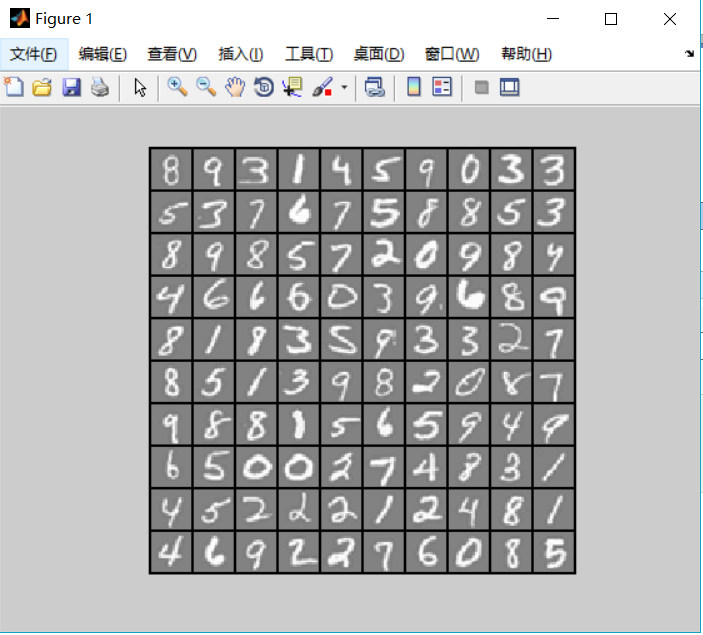Maximize the Figure 1 window
The image size is (703, 635).
[611, 19]
